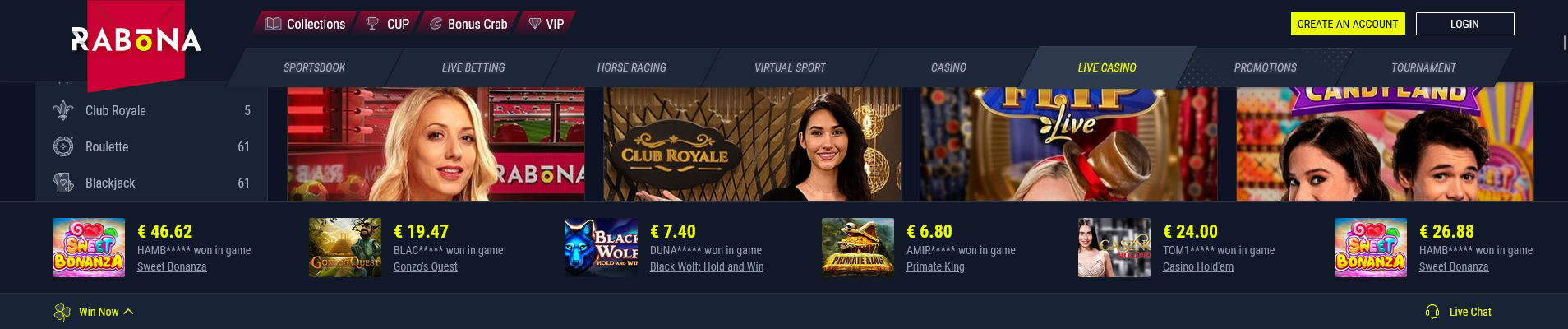
Task: Open the Casino tab
Action: tap(948, 67)
